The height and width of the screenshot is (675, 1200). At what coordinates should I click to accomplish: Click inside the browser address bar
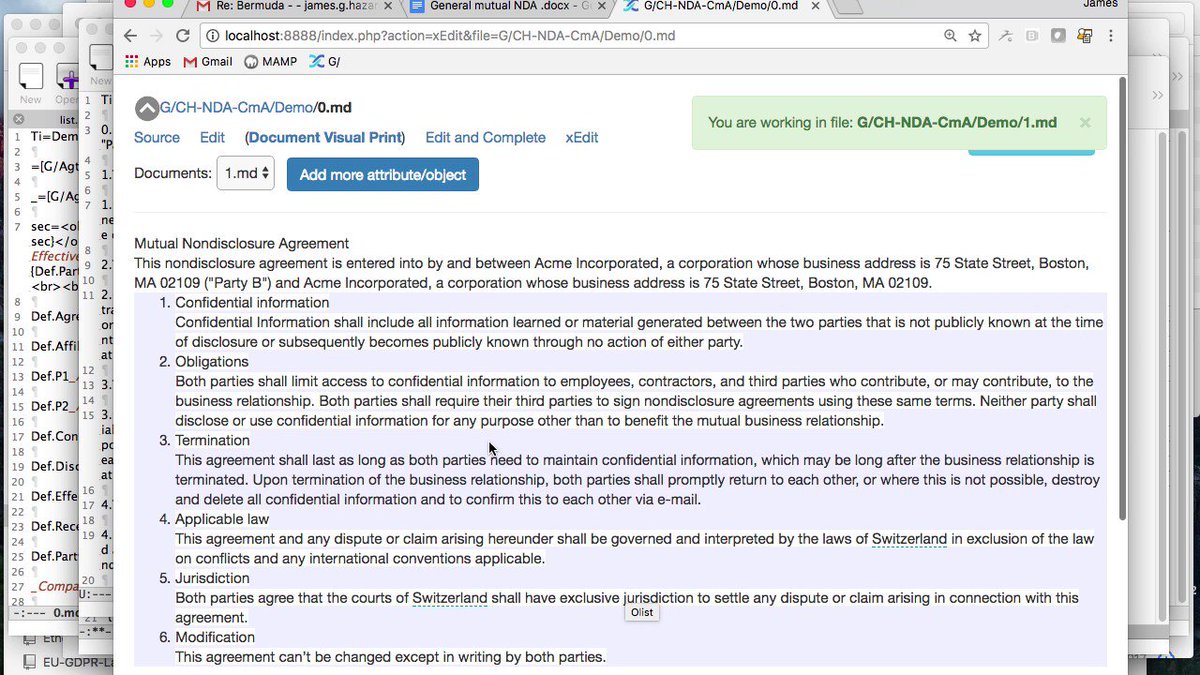(x=500, y=34)
